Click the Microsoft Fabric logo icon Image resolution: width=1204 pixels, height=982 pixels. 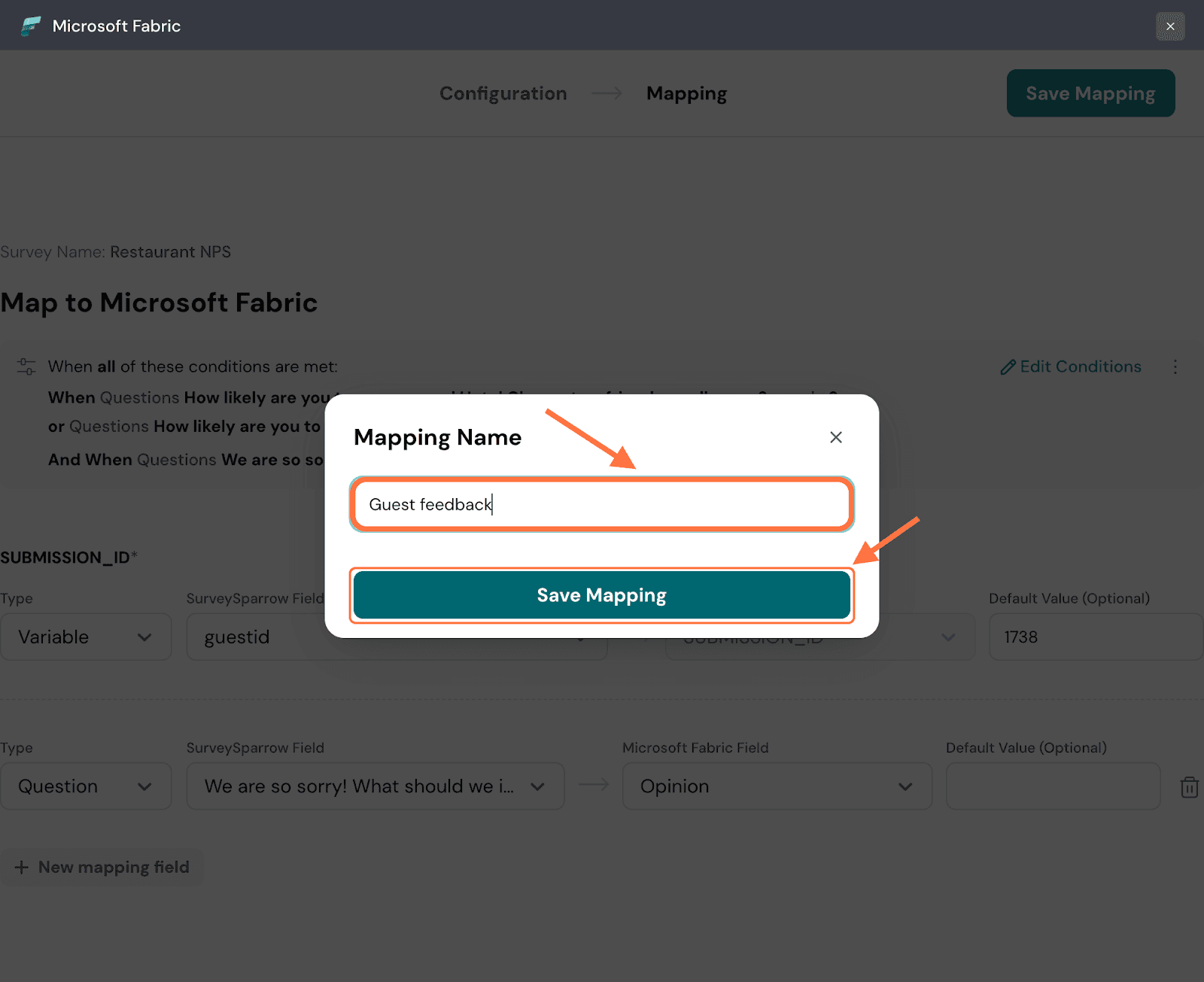click(31, 26)
